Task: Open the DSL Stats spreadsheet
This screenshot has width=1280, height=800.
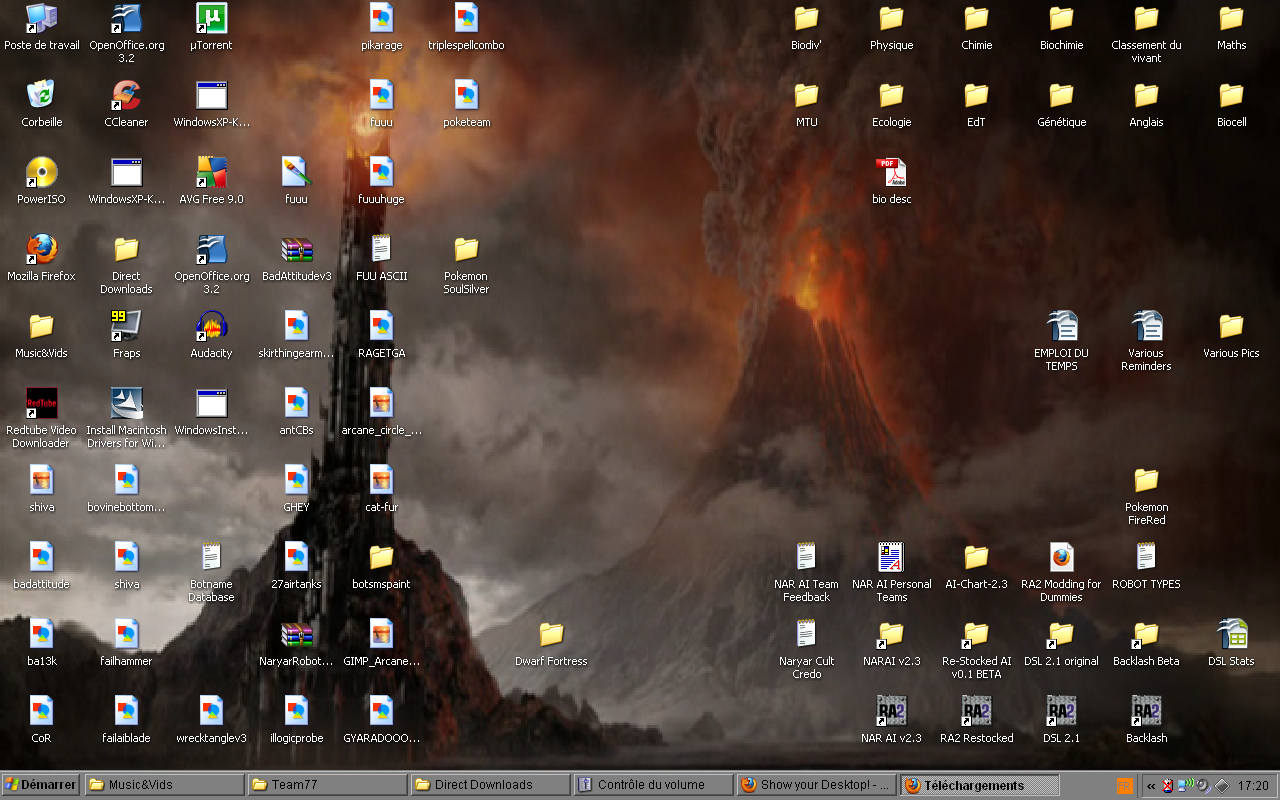Action: point(1231,635)
